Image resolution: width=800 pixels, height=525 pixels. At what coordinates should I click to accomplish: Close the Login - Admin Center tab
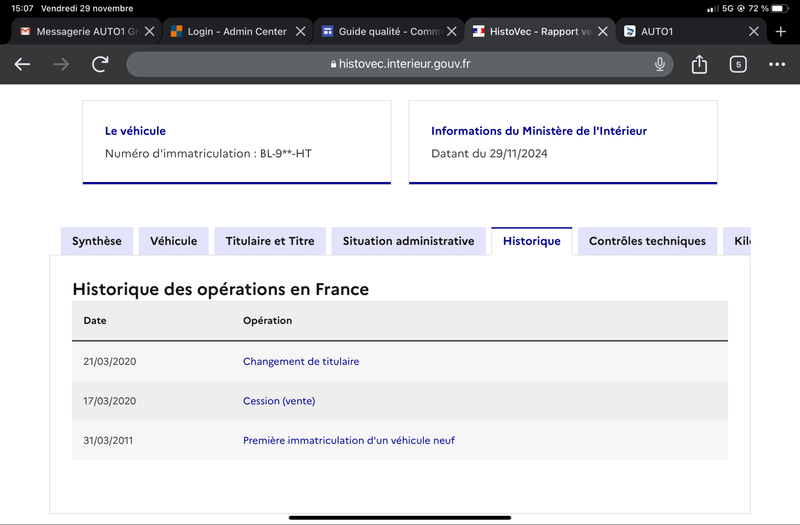click(x=301, y=32)
